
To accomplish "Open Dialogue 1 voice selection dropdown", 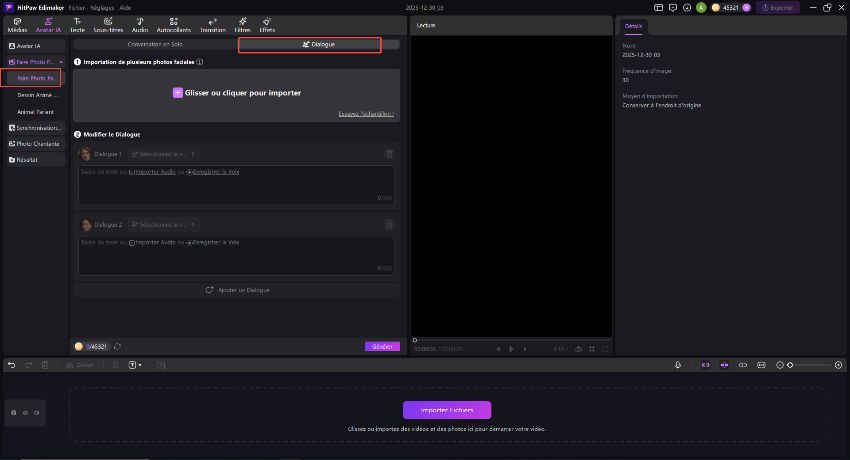I will (x=163, y=154).
